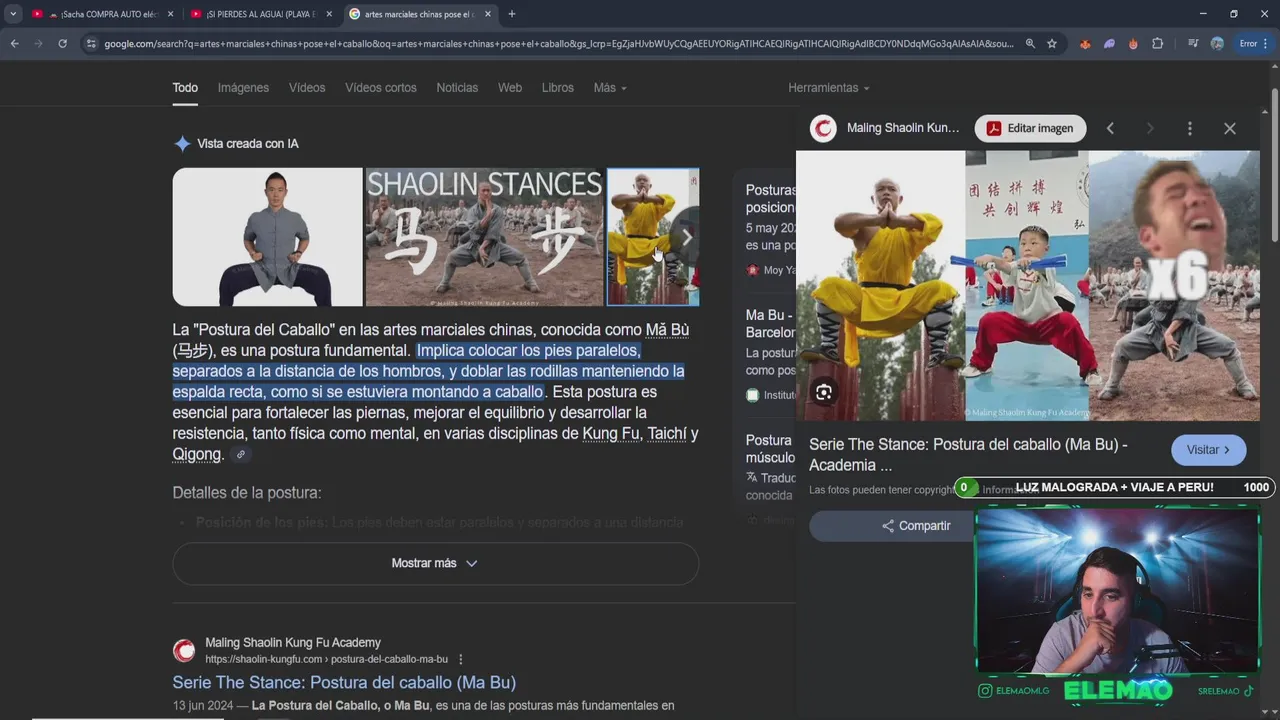Open the man in gray uniform thumbnail

coord(267,237)
